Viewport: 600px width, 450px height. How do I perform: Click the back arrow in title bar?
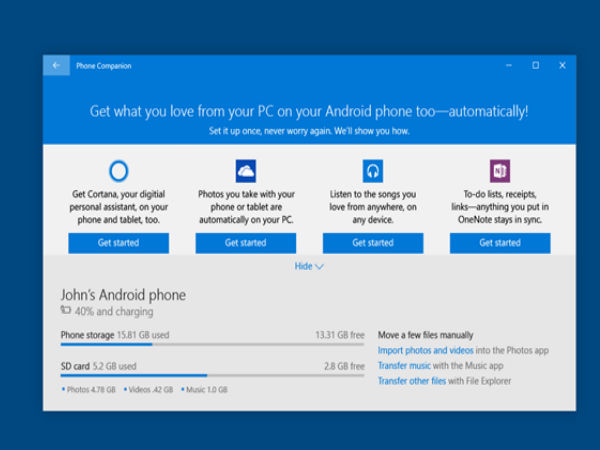point(56,66)
